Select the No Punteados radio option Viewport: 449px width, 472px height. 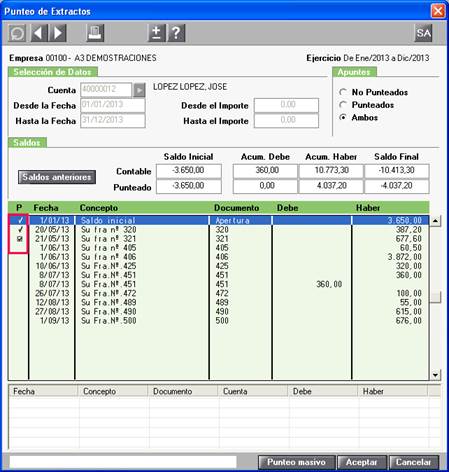click(342, 92)
